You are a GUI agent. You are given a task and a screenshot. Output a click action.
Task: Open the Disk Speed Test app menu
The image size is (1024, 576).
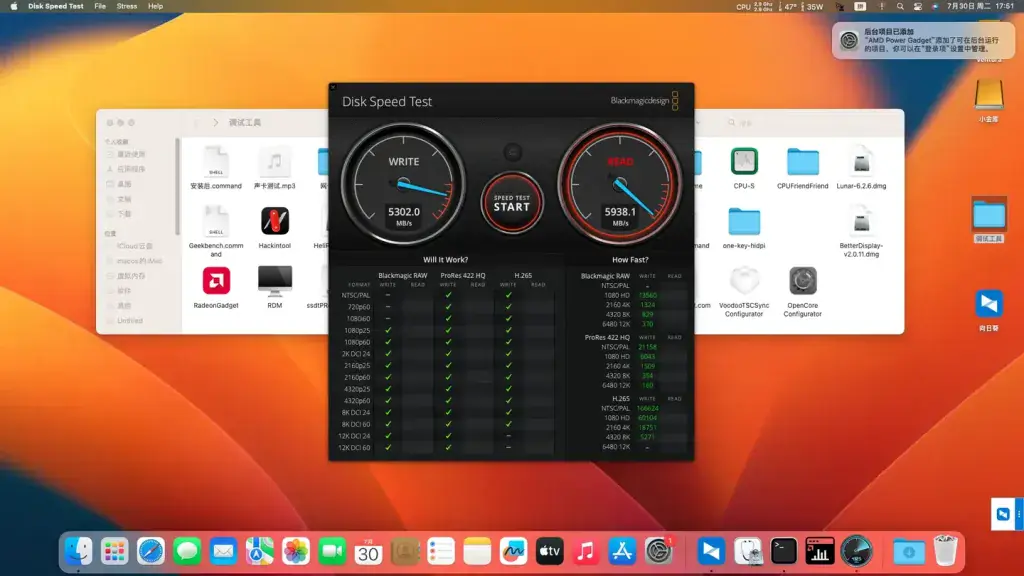(56, 6)
